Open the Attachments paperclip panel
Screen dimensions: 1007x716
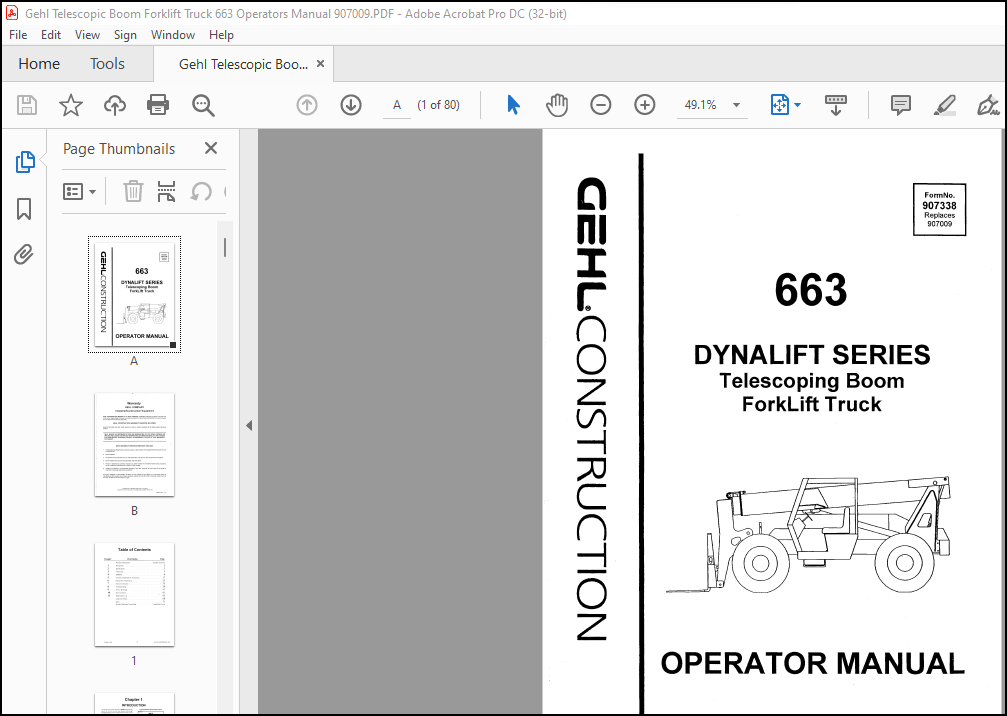[24, 255]
